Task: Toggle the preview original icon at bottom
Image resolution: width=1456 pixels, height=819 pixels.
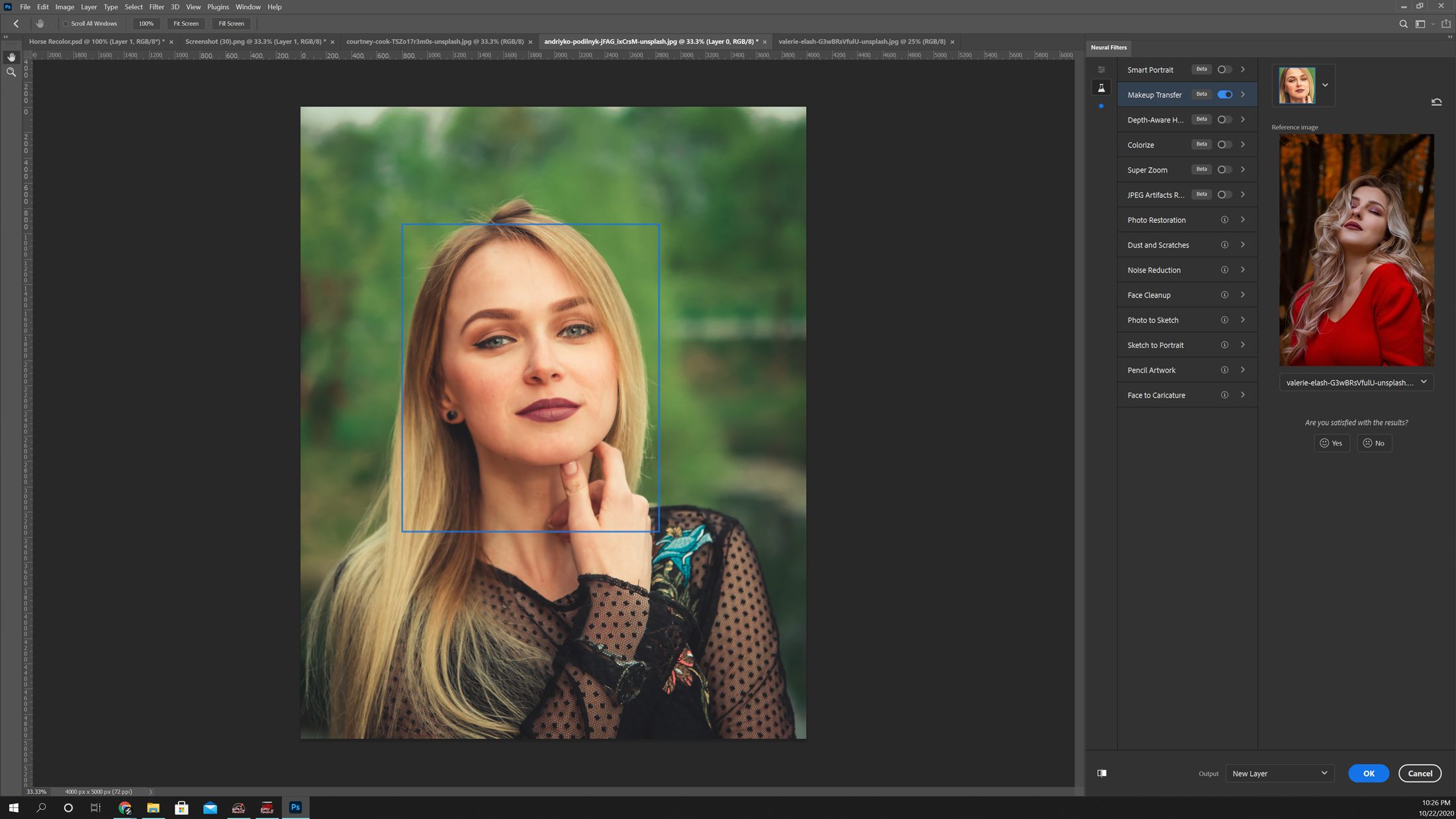Action: pos(1102,773)
